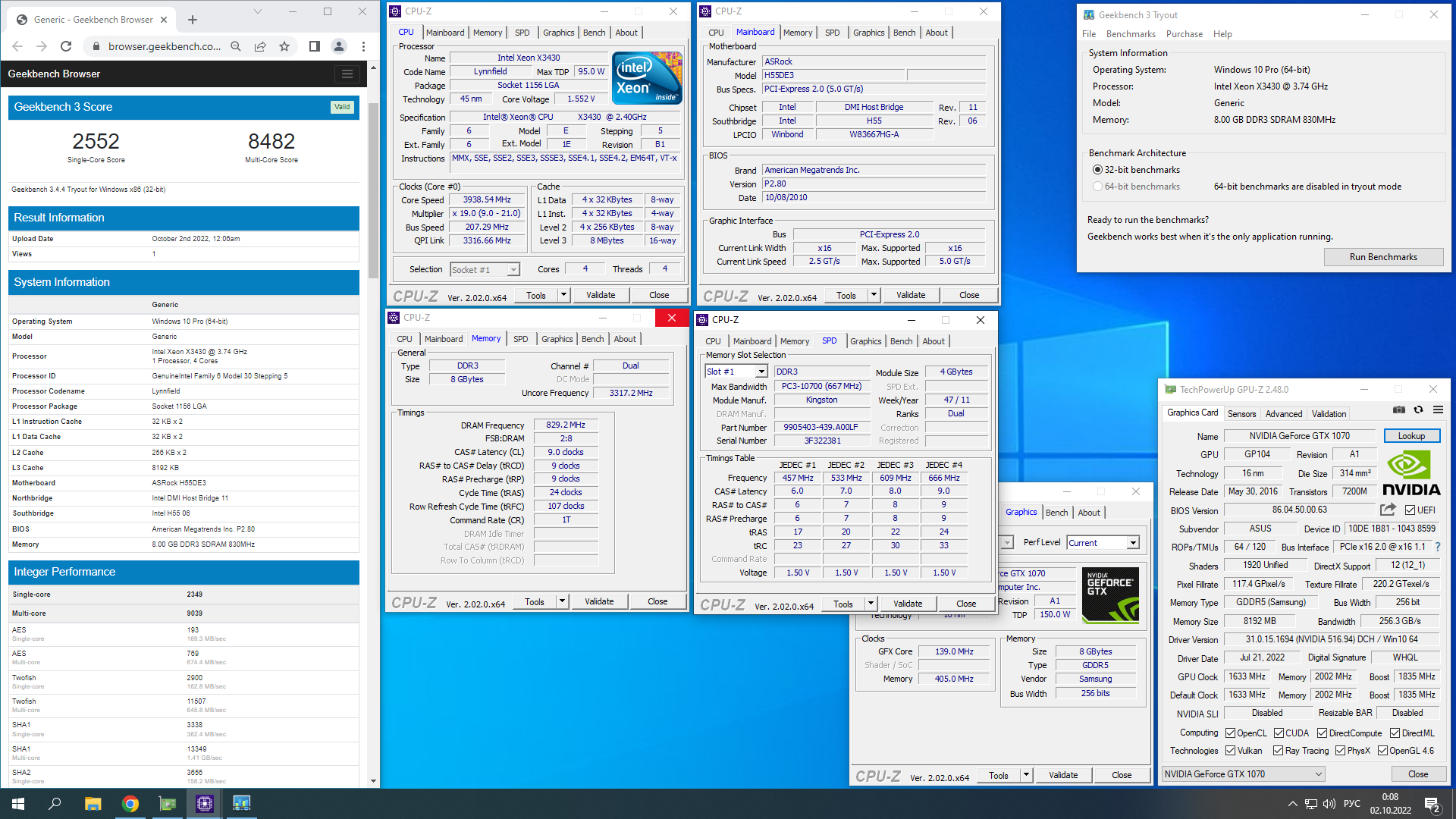Screen dimensions: 1456x819
Task: Click the Bus Interface question mark in GPU-Z
Action: pos(1438,547)
